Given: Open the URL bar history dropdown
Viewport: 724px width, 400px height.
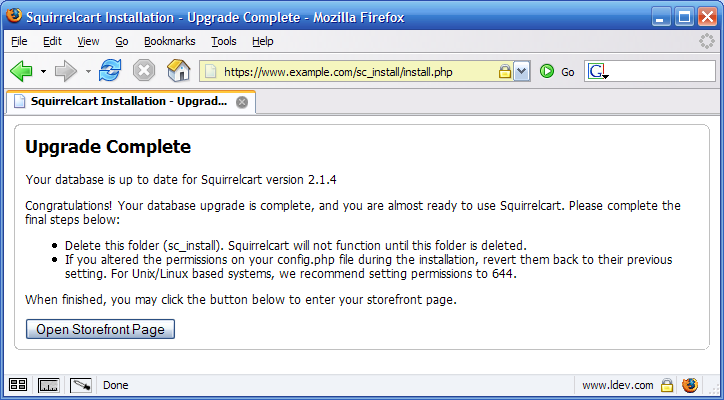Looking at the screenshot, I should click(521, 72).
